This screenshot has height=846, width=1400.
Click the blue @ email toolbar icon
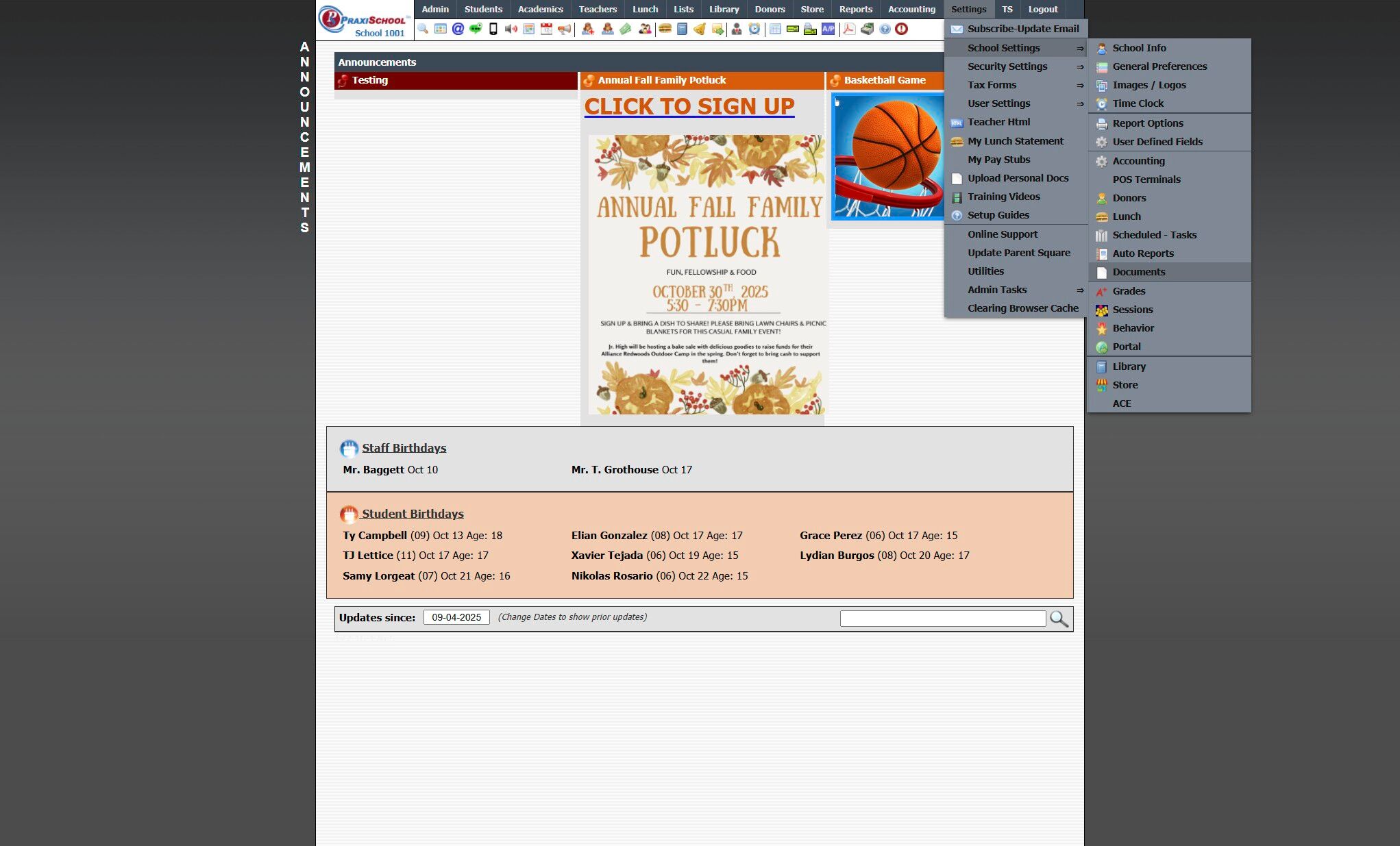(458, 29)
